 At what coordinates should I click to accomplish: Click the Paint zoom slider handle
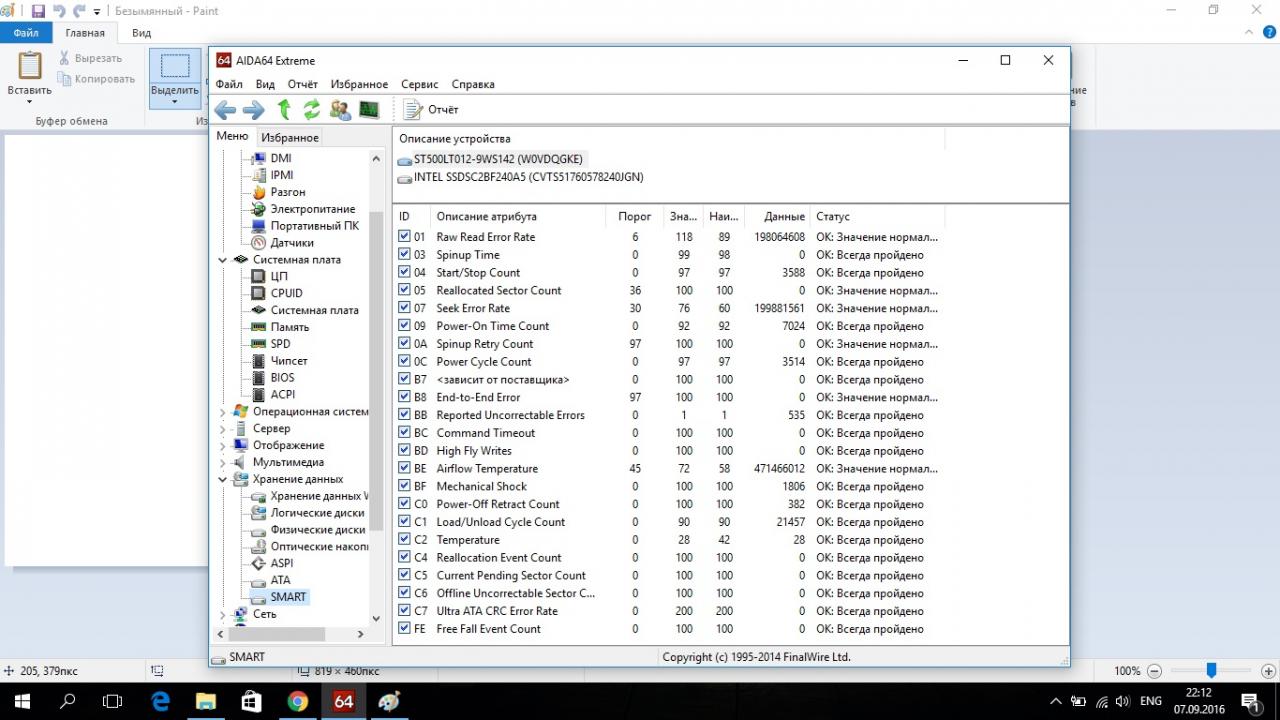[x=1211, y=671]
